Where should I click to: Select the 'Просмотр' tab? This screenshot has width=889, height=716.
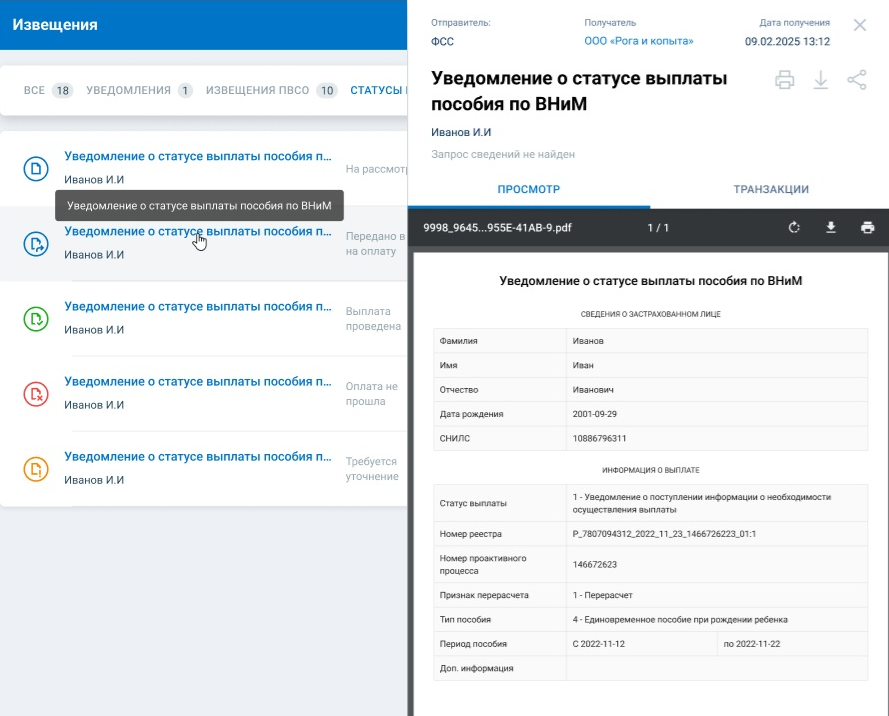(529, 189)
